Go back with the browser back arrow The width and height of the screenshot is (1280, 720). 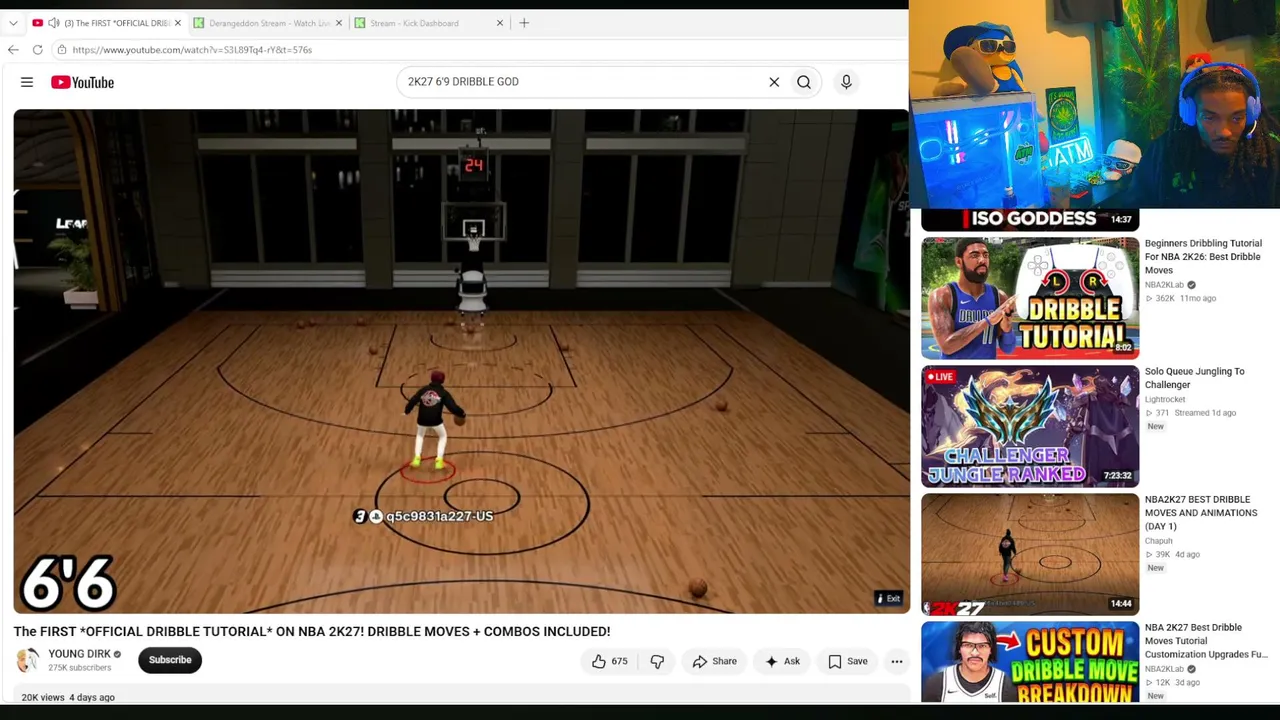(13, 50)
